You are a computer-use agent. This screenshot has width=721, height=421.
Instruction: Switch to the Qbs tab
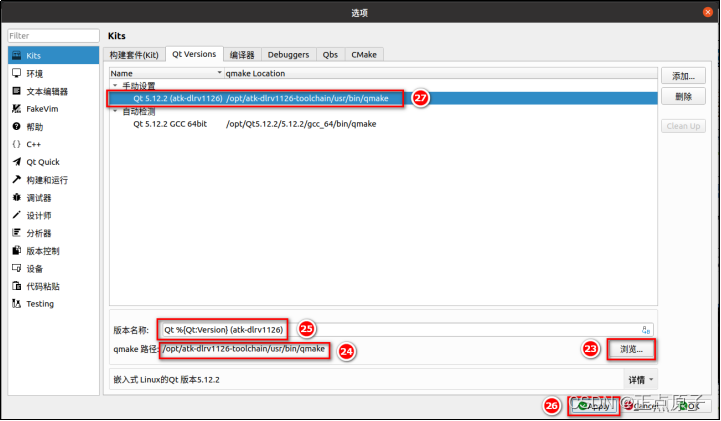tap(330, 55)
